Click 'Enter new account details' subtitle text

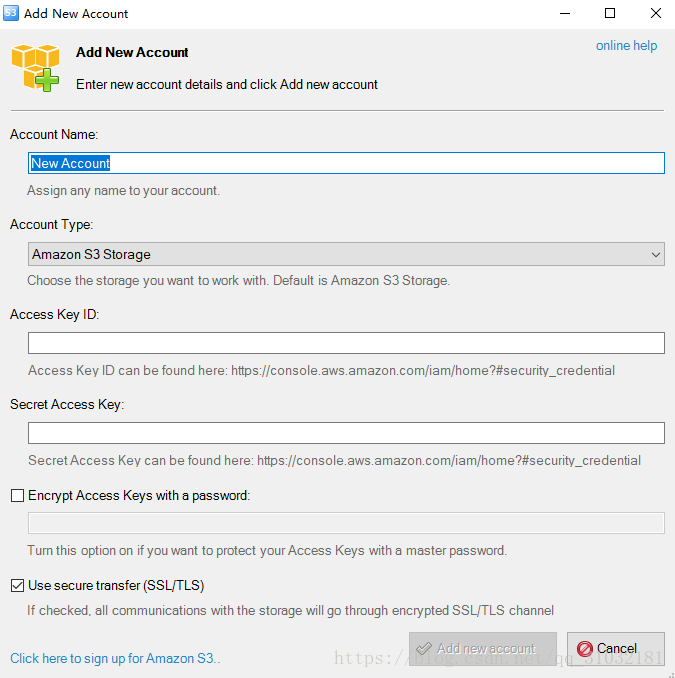point(227,84)
